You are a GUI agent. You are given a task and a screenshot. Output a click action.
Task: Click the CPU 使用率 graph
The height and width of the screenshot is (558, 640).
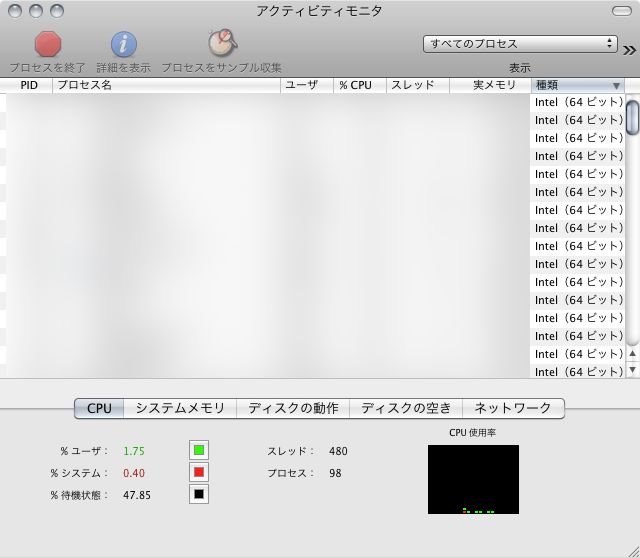point(473,480)
